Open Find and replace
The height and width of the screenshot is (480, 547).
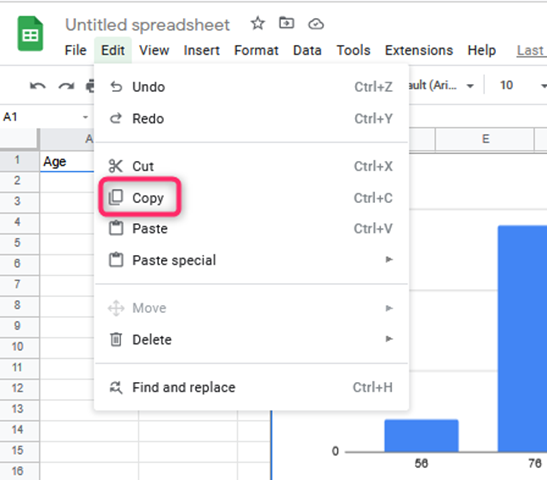click(x=251, y=387)
